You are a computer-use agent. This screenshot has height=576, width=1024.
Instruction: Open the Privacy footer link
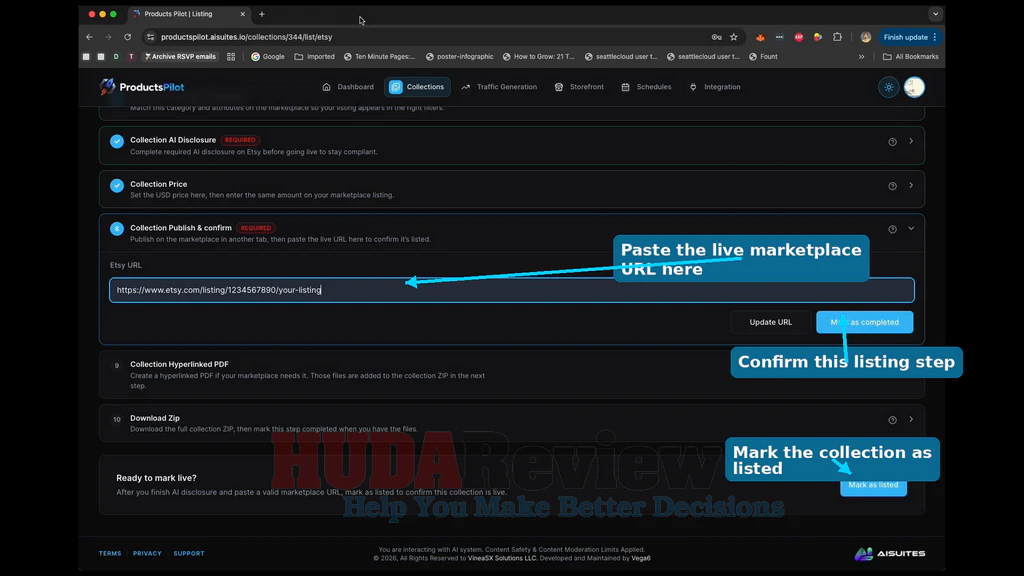point(147,553)
